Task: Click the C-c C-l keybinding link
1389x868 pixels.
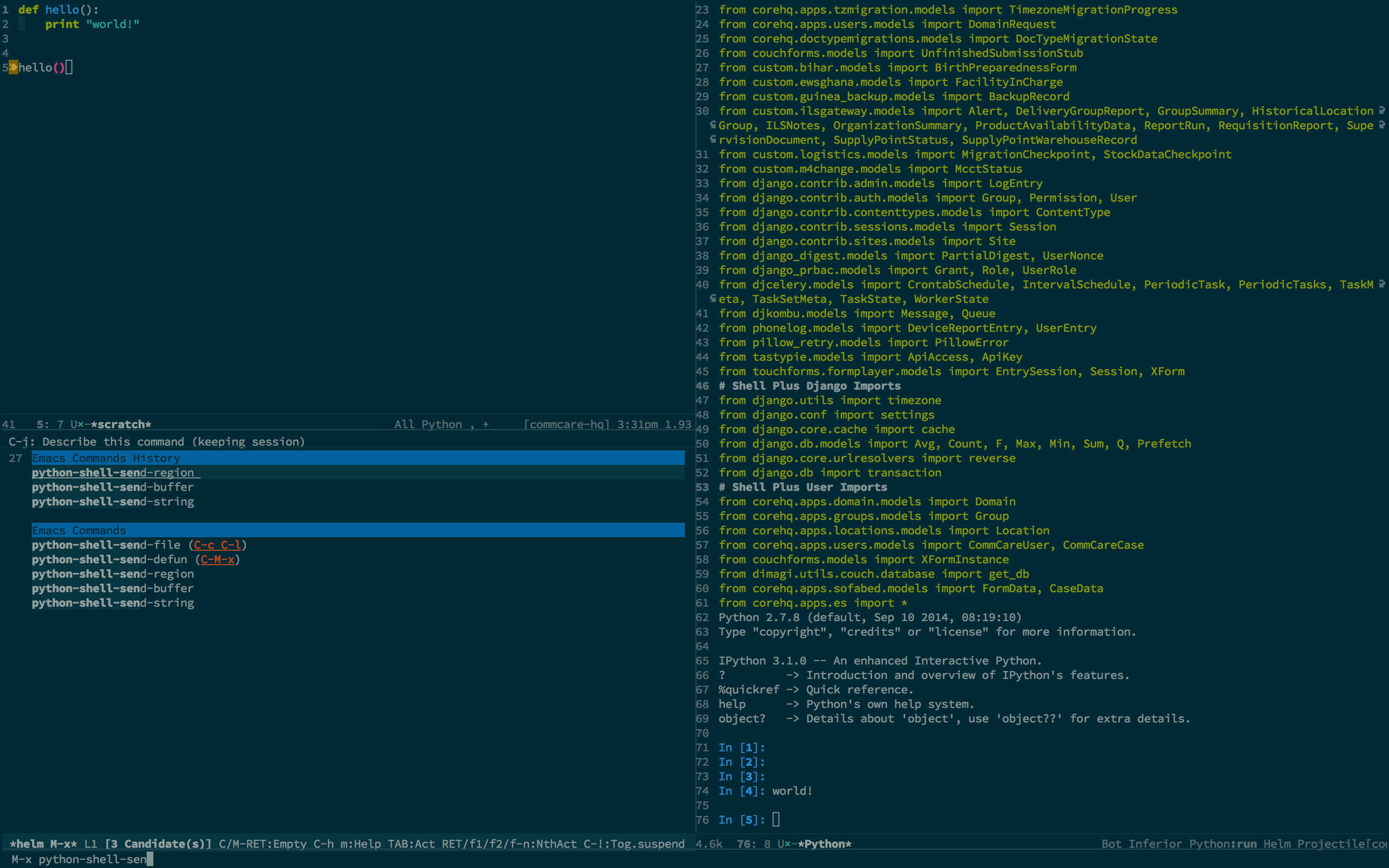Action: click(217, 545)
